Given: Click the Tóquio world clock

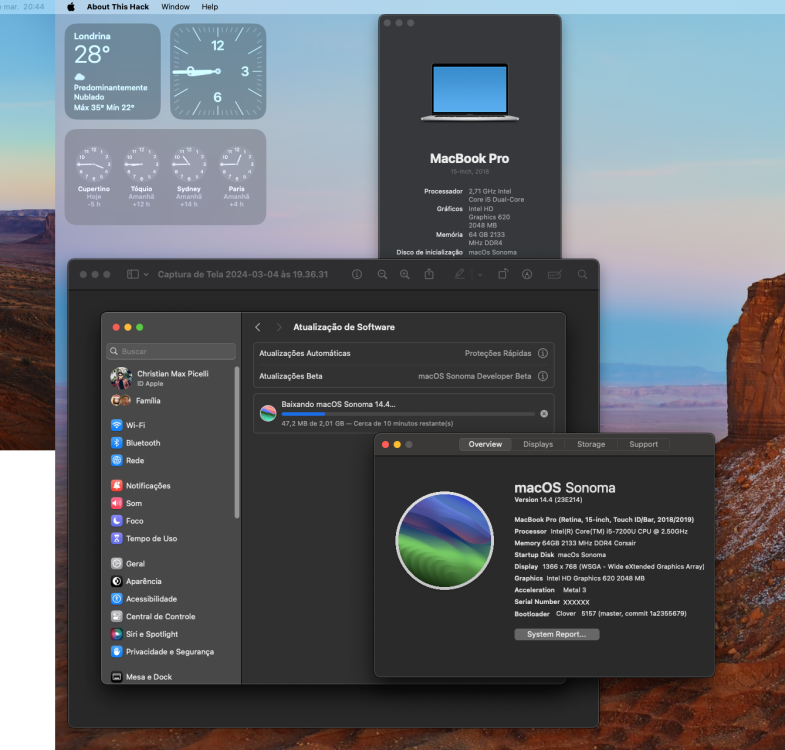Looking at the screenshot, I should (x=141, y=176).
